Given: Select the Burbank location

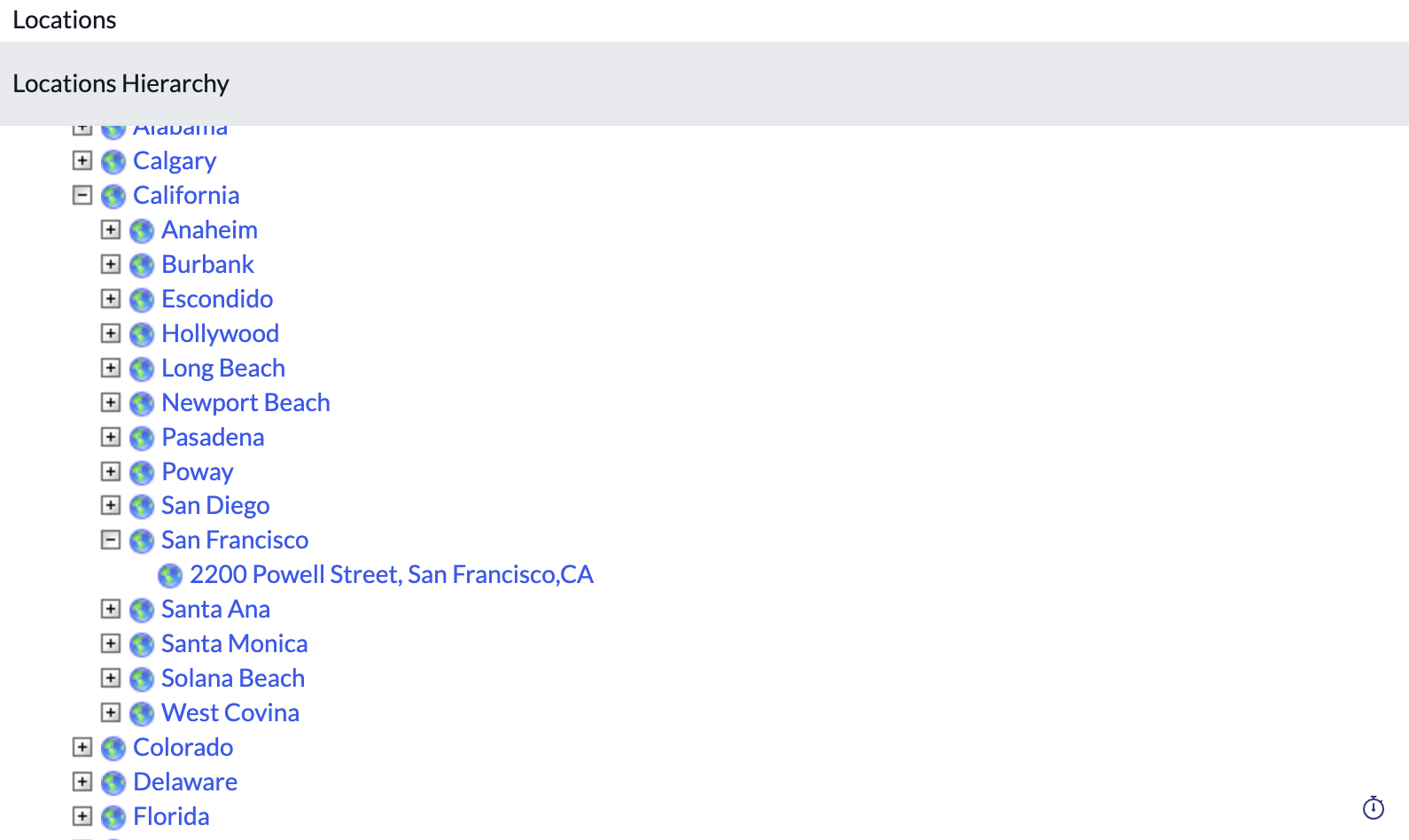Looking at the screenshot, I should pos(207,264).
